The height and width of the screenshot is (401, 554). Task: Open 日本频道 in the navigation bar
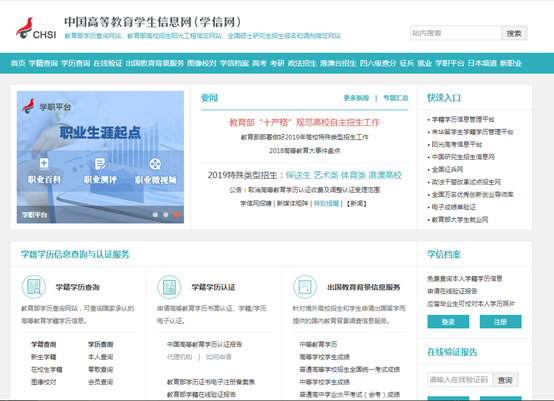click(x=482, y=63)
